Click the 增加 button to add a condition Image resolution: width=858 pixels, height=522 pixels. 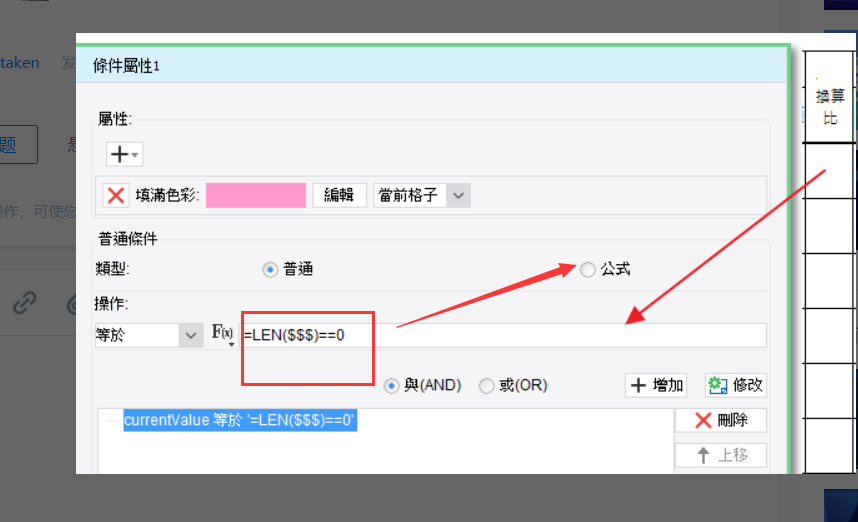[x=656, y=385]
